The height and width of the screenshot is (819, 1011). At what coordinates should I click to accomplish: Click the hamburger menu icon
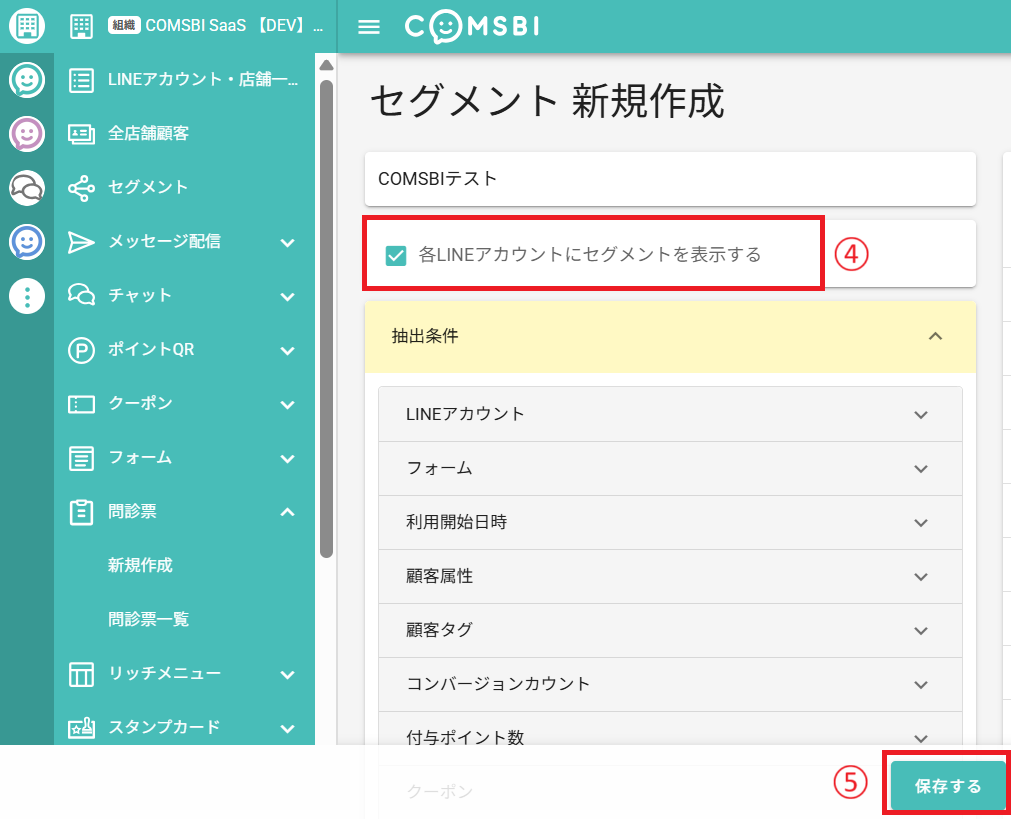[369, 26]
